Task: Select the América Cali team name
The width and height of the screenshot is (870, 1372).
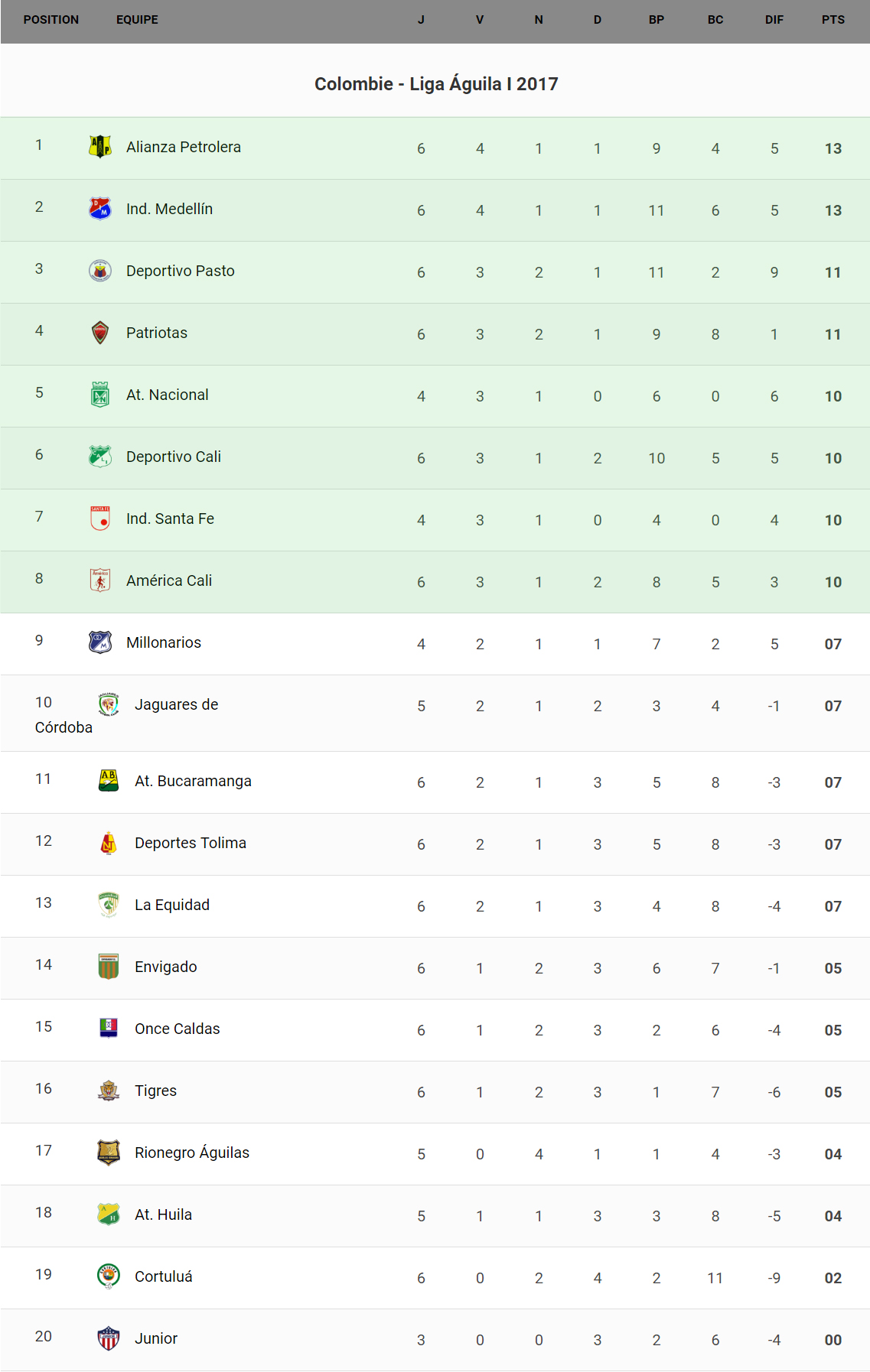Action: [x=169, y=580]
